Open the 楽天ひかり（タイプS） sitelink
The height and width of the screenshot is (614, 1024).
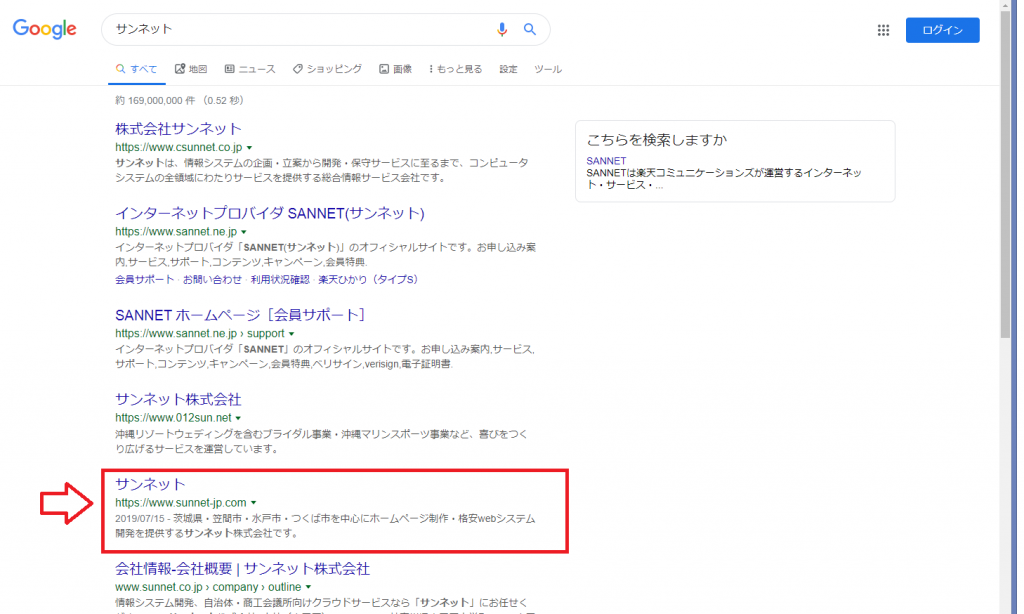tap(368, 280)
